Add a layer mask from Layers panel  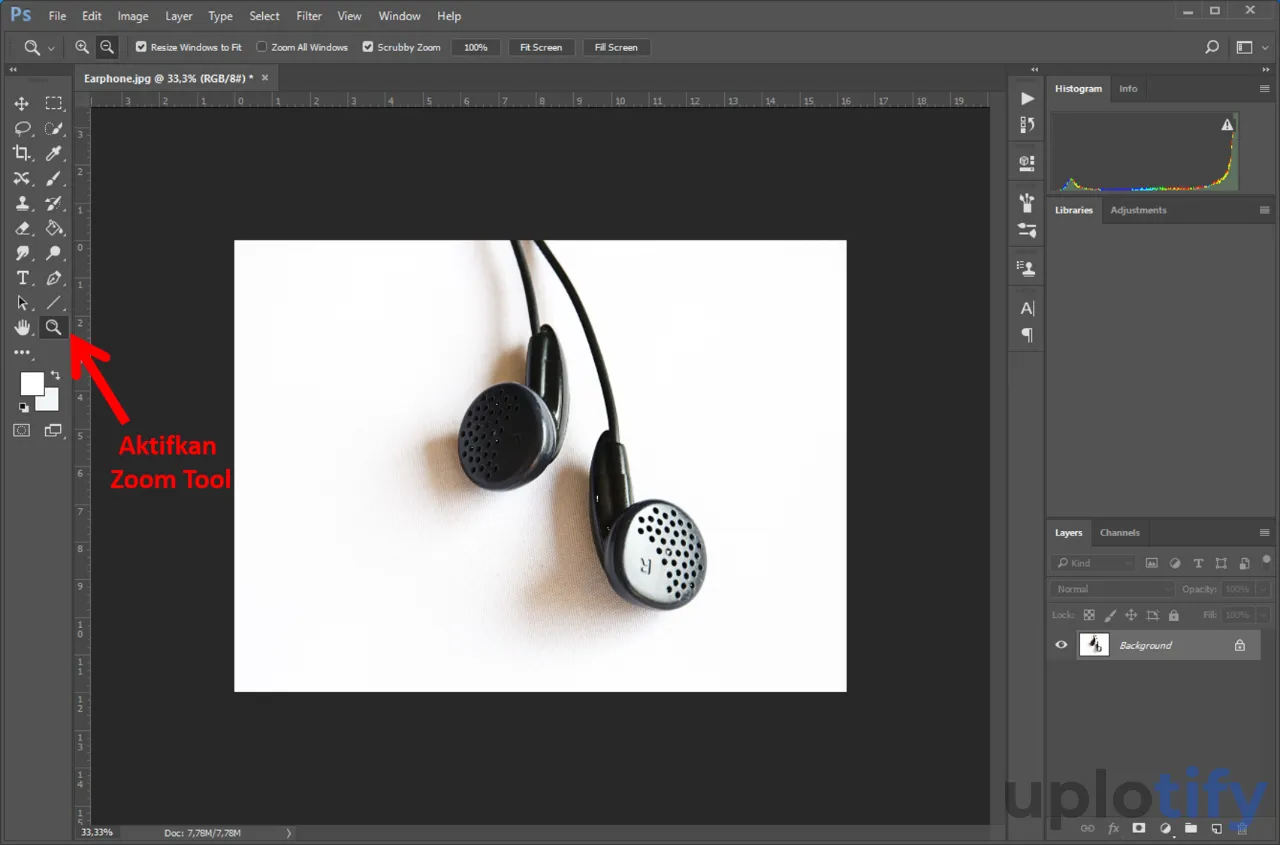coord(1138,828)
